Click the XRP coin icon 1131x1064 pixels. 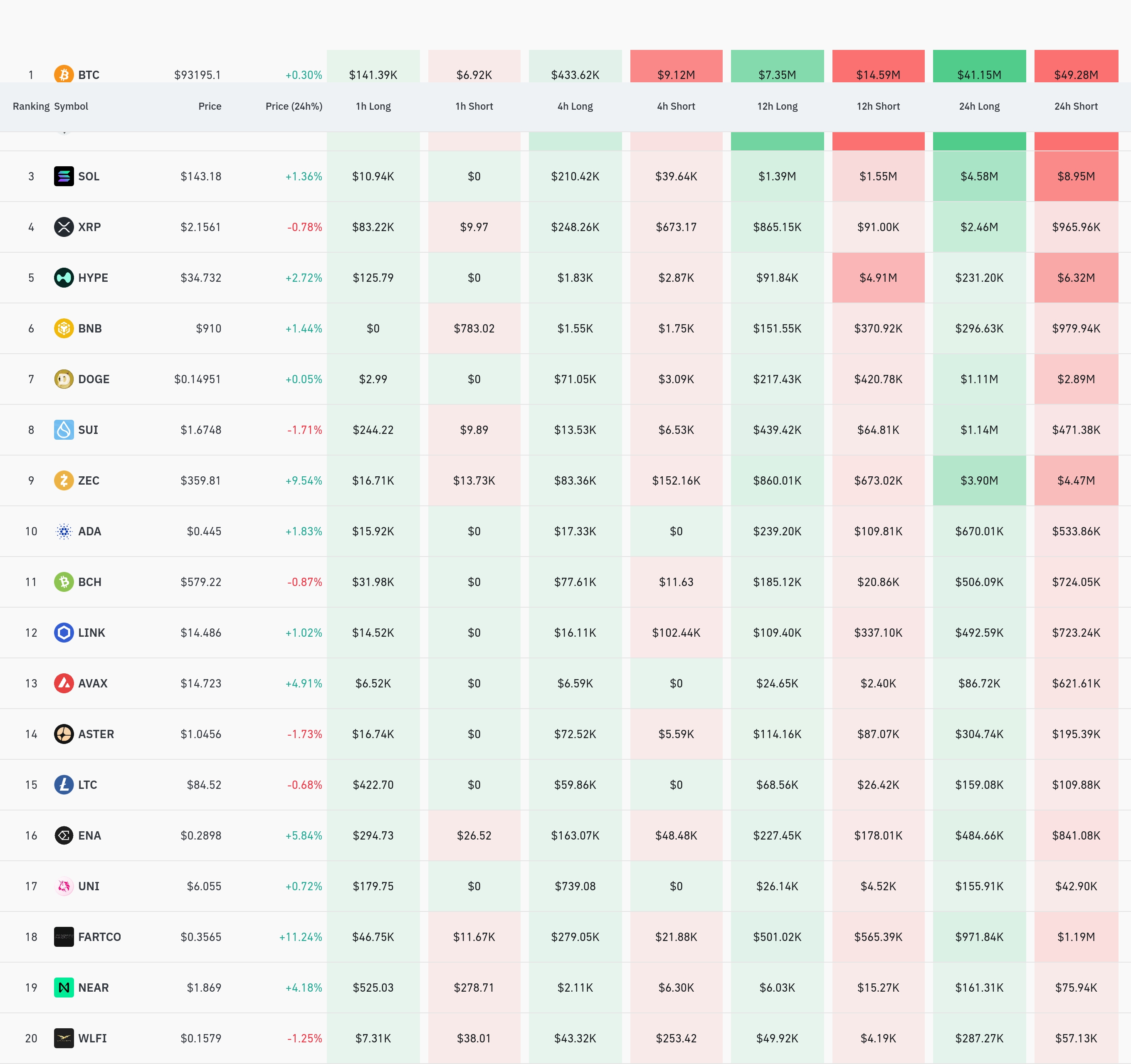[64, 227]
